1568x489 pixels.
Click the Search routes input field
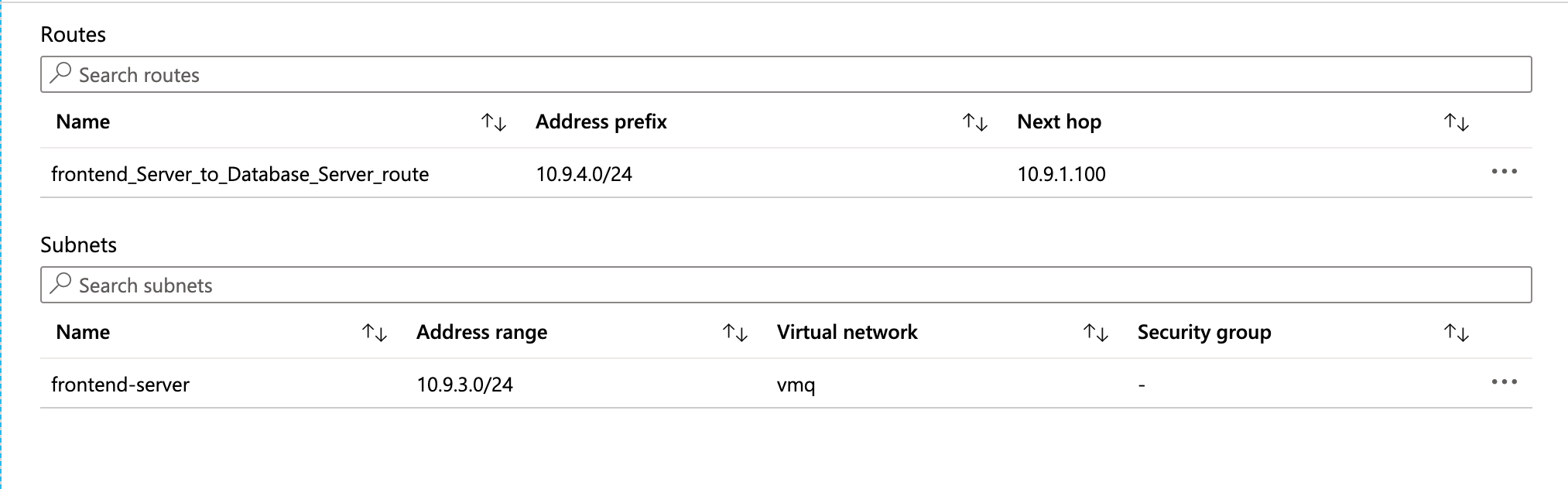coord(786,75)
